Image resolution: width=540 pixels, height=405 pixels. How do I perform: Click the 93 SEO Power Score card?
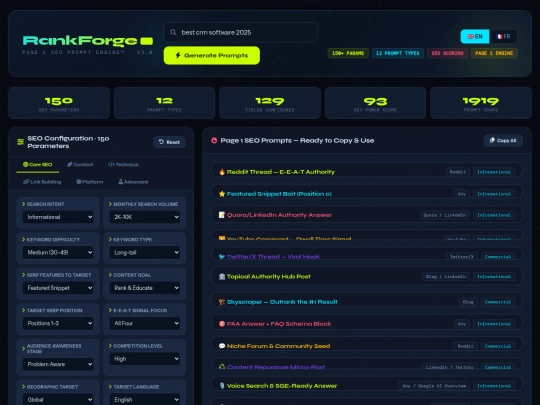click(x=375, y=103)
